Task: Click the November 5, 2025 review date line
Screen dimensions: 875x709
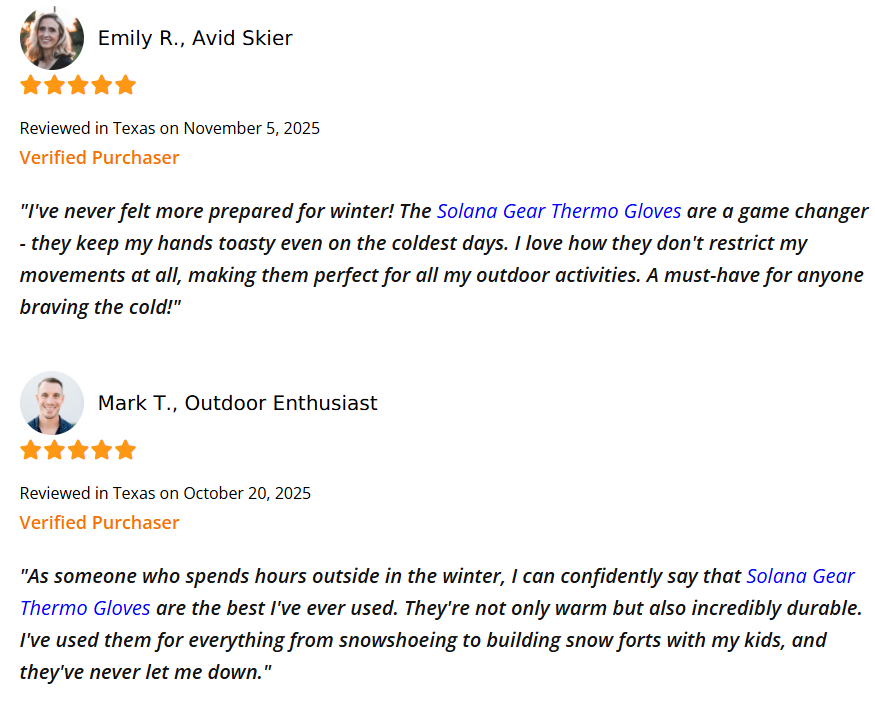Action: tap(170, 128)
